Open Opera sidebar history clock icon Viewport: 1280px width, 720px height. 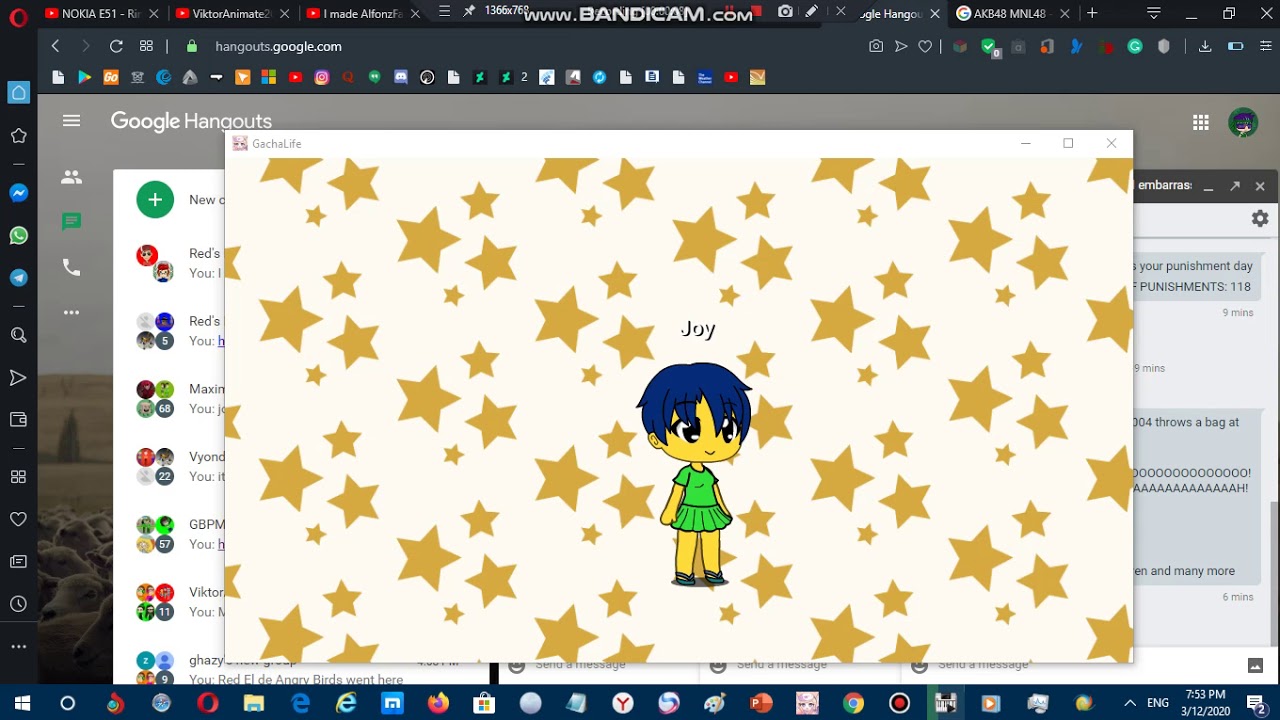tap(18, 604)
